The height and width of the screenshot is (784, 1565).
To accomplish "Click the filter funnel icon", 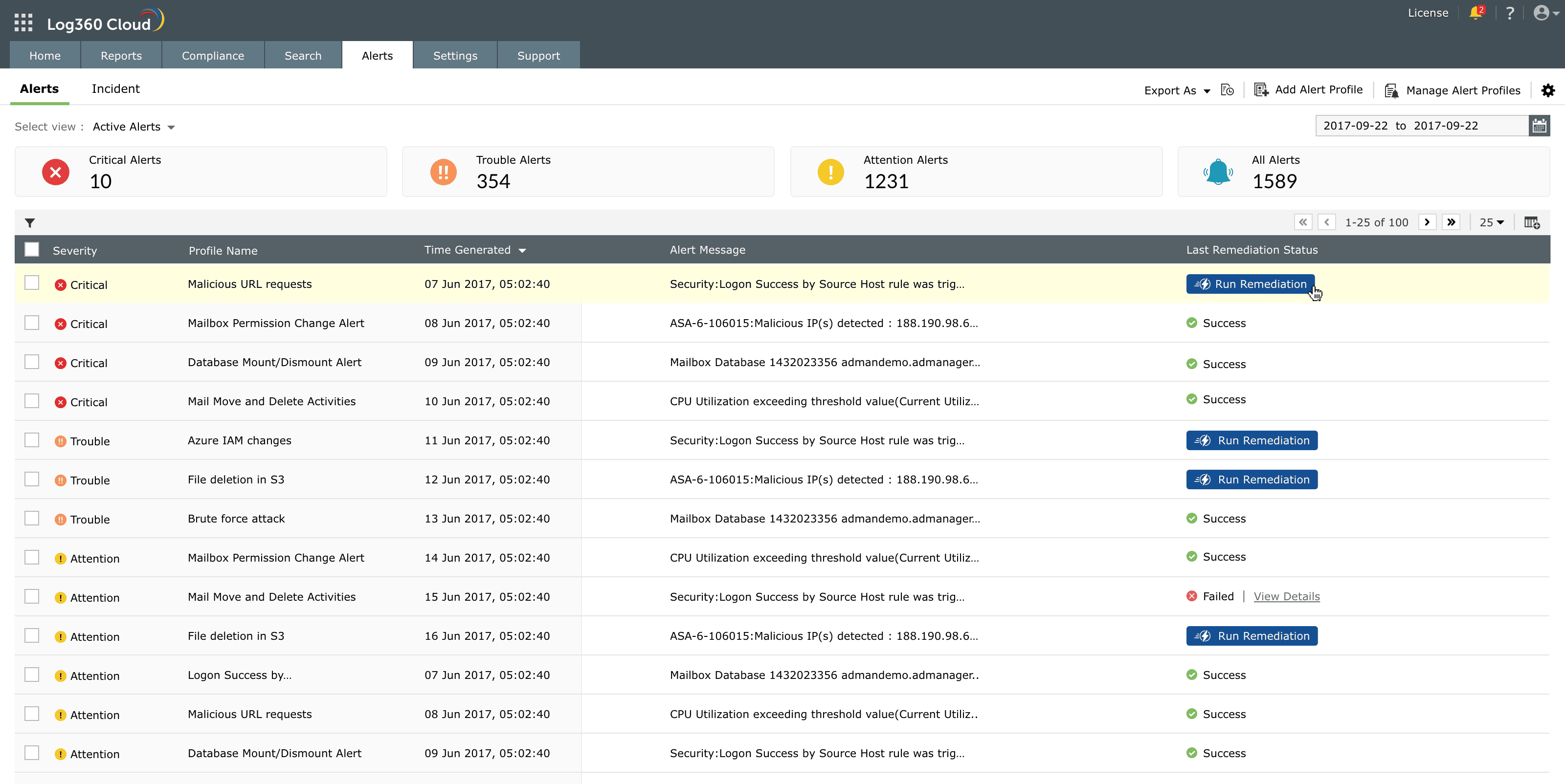I will point(30,223).
